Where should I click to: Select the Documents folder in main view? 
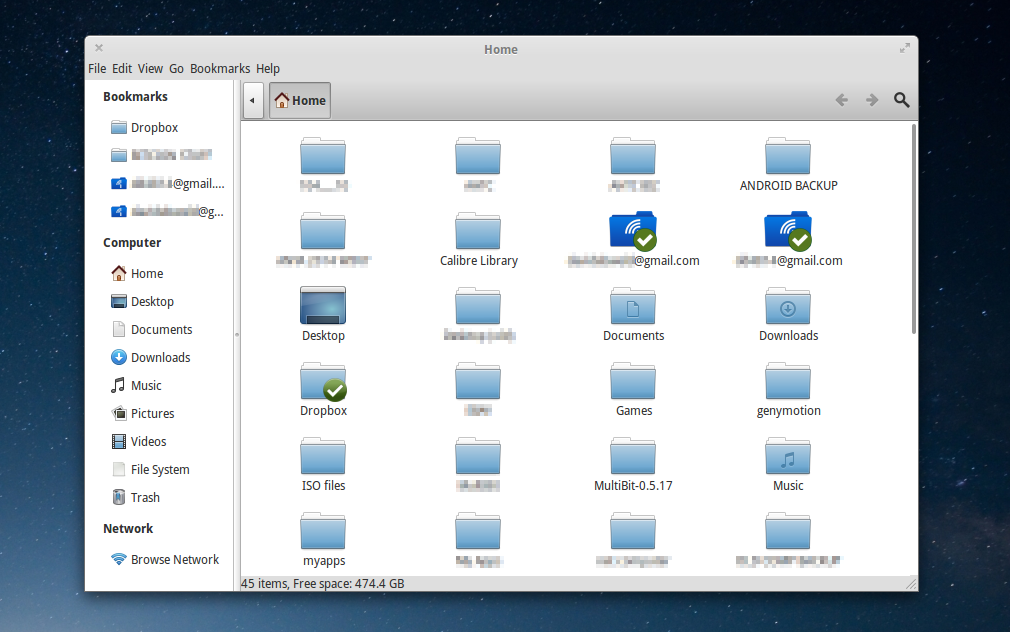click(633, 315)
